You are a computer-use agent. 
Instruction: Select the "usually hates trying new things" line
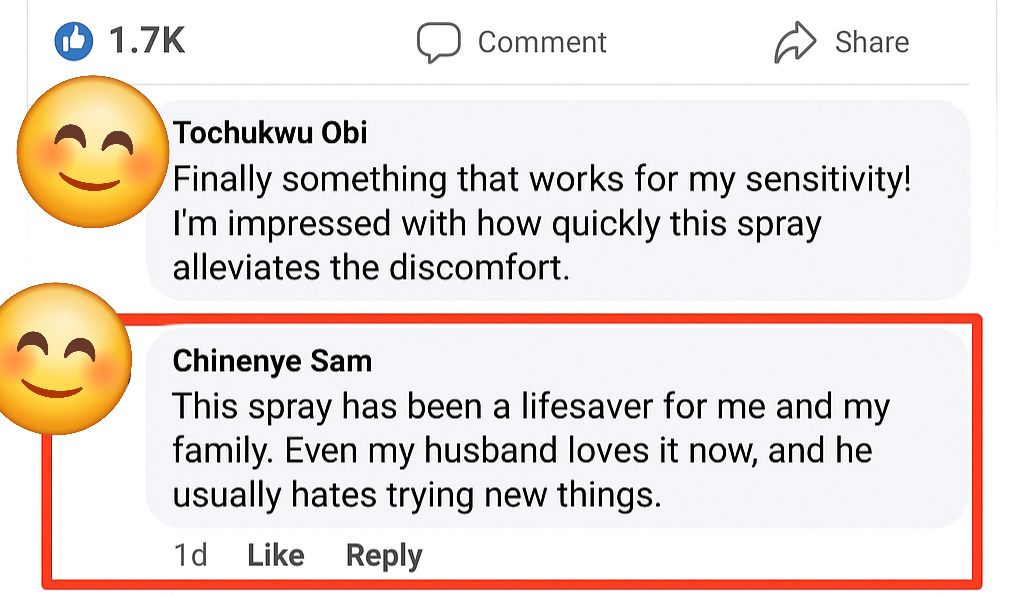tap(417, 495)
